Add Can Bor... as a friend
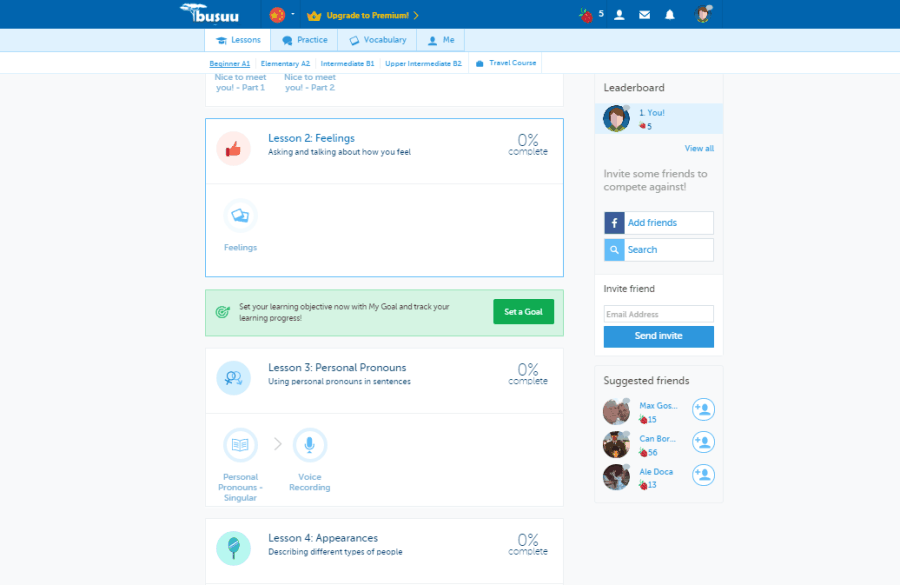The image size is (900, 585). tap(703, 443)
